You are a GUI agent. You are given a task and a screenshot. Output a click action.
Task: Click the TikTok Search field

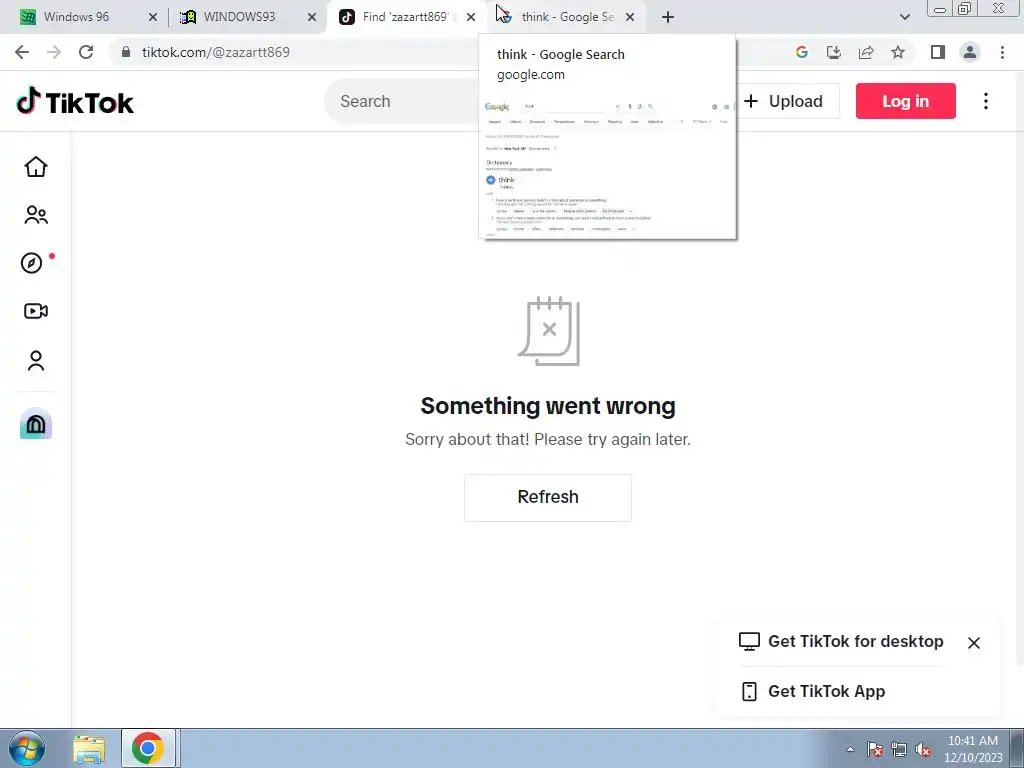click(x=402, y=101)
